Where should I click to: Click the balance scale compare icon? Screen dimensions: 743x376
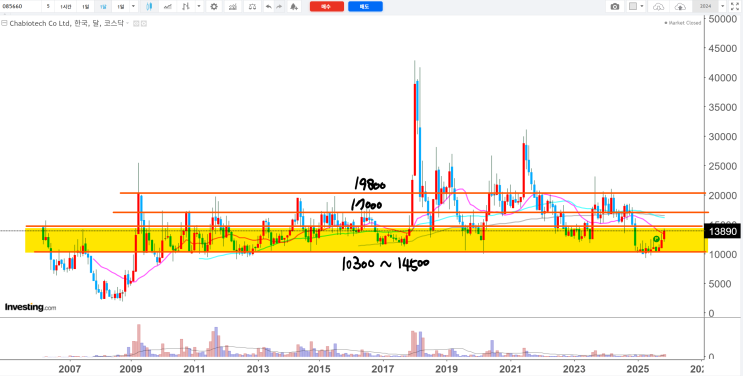coord(253,7)
